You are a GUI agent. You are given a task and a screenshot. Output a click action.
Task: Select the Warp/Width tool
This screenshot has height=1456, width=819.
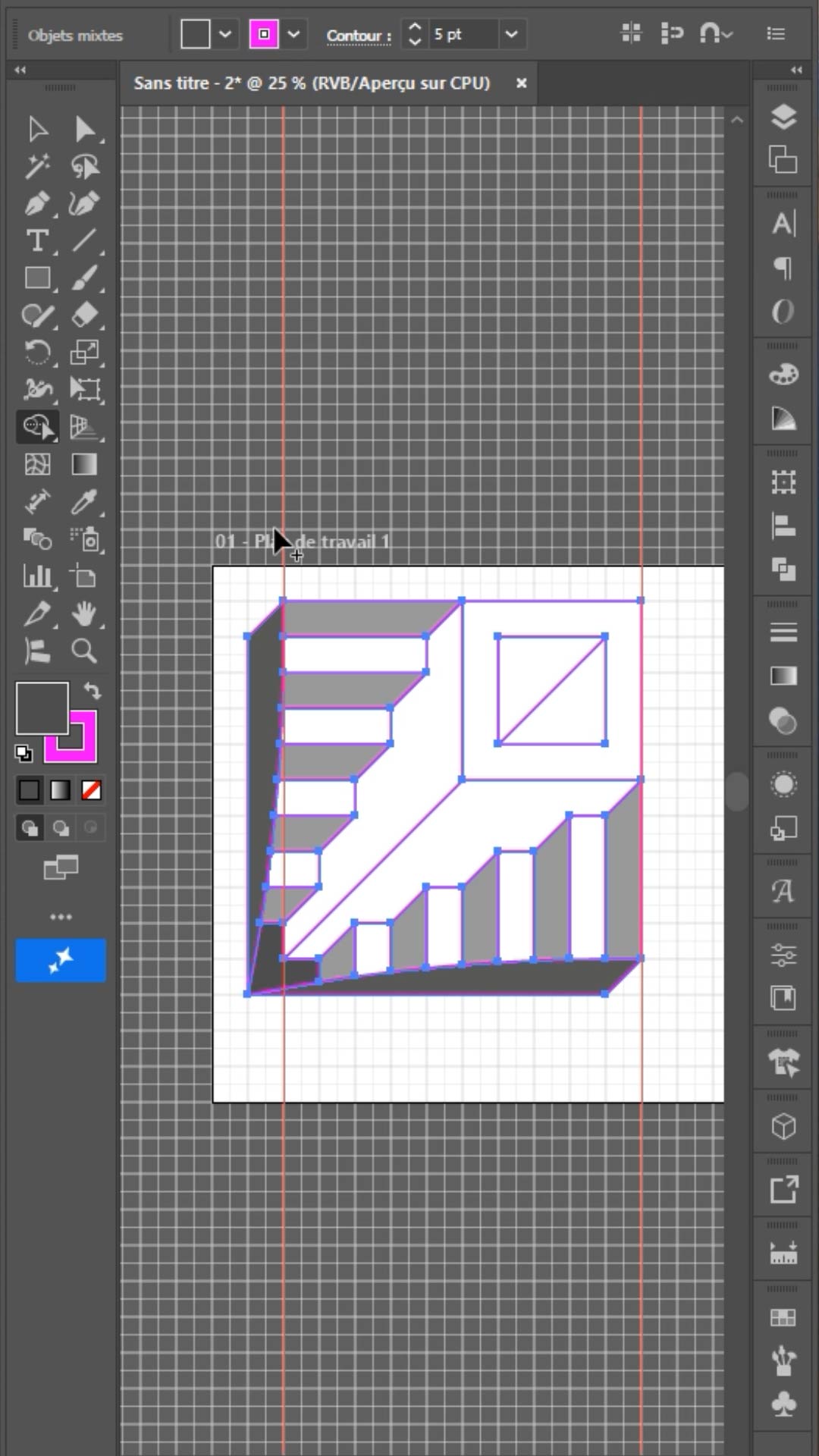coord(37,389)
